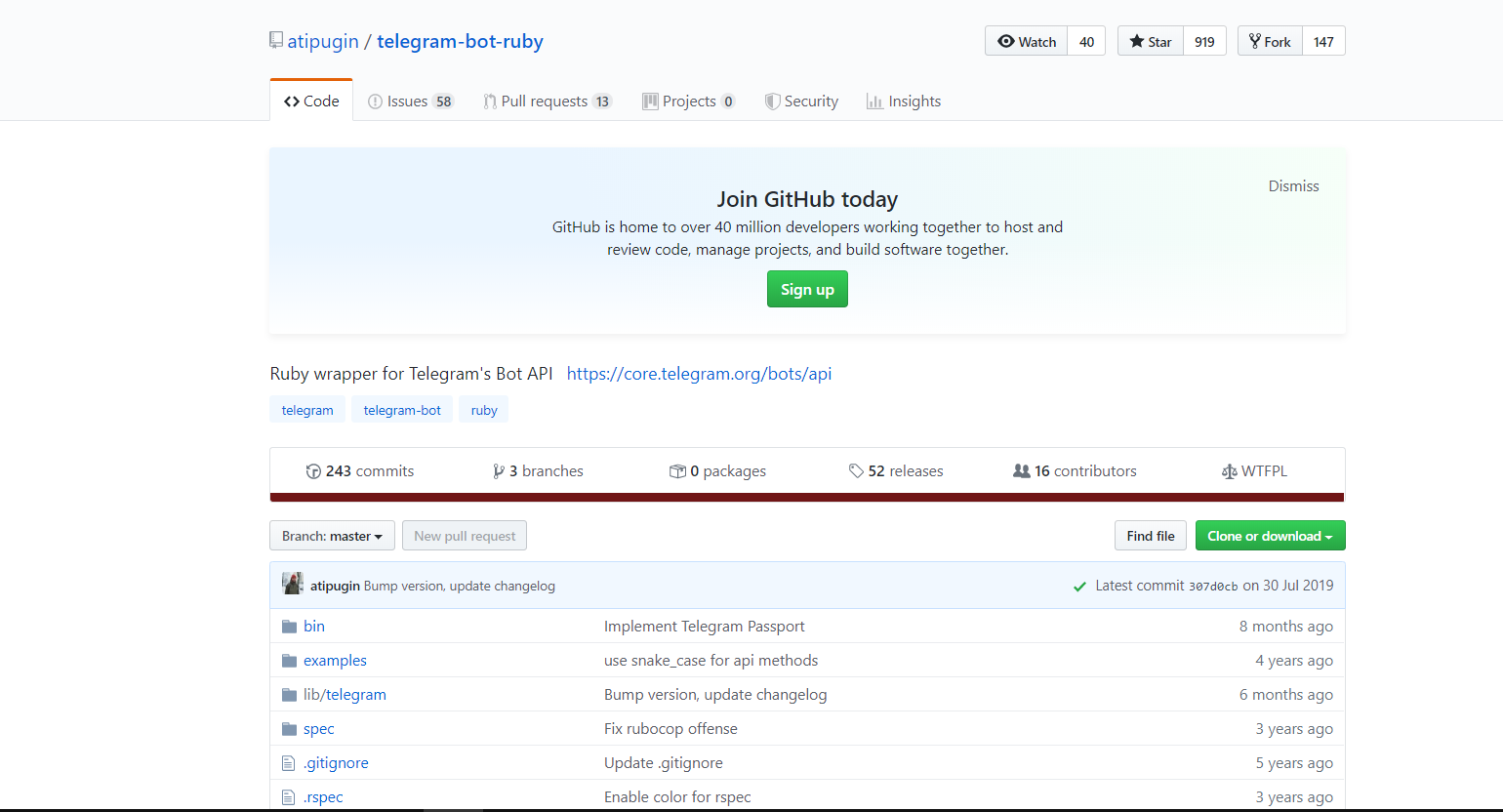The width and height of the screenshot is (1503, 812).
Task: View the 16 contributors page
Action: point(1075,471)
